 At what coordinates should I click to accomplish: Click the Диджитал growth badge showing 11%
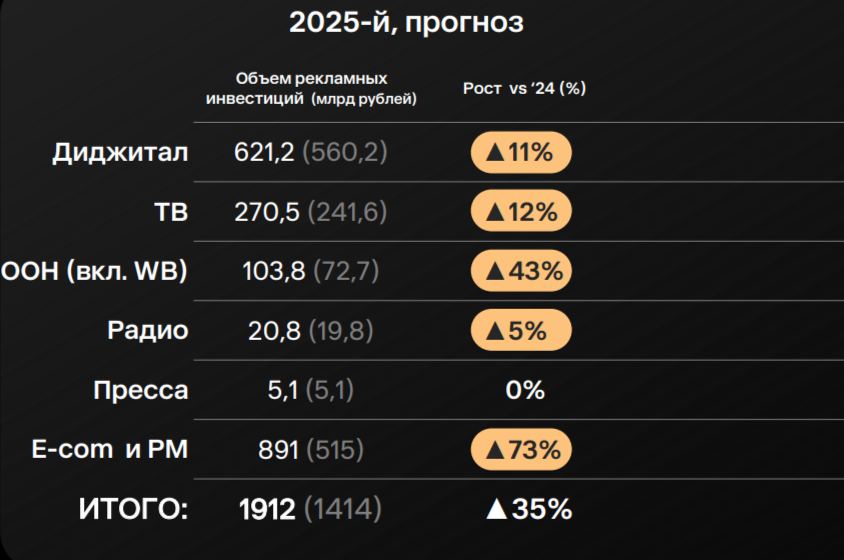(x=520, y=153)
